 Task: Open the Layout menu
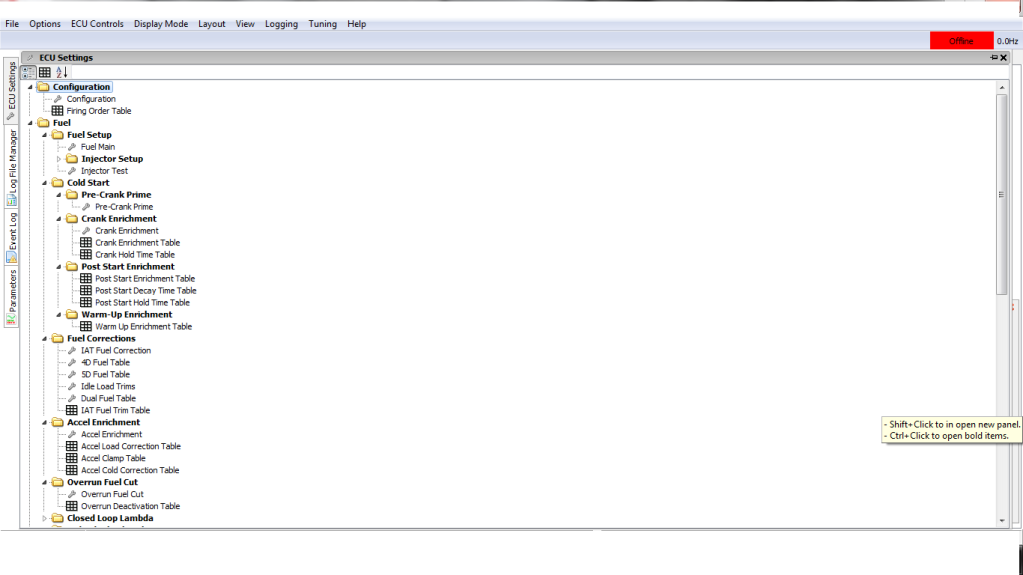(212, 23)
